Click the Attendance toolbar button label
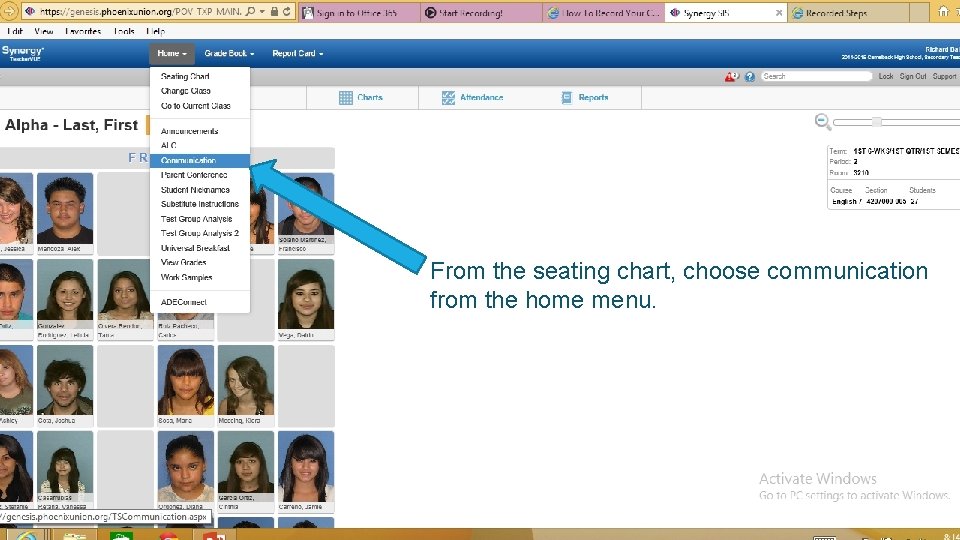This screenshot has width=960, height=540. [x=482, y=98]
